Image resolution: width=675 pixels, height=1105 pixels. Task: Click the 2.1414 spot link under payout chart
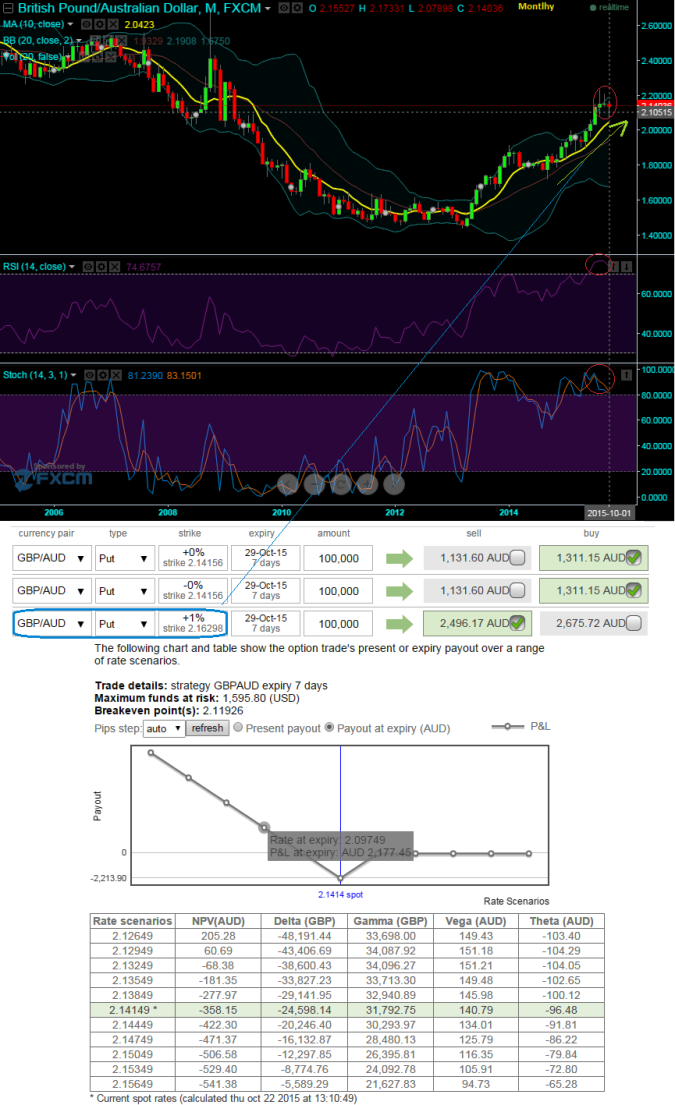(340, 894)
